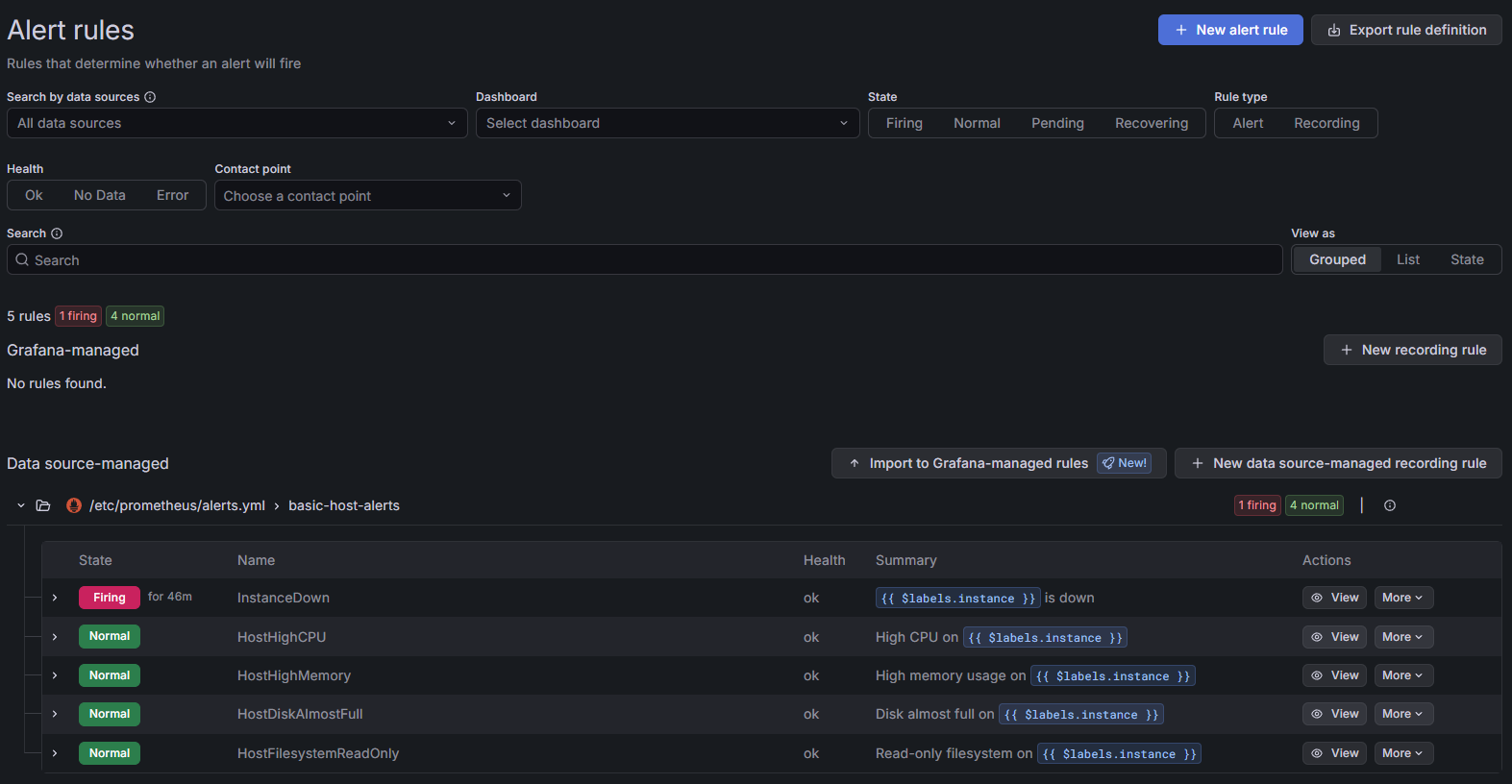Click the basic-host-alerts group name
This screenshot has height=784, width=1512.
(344, 505)
